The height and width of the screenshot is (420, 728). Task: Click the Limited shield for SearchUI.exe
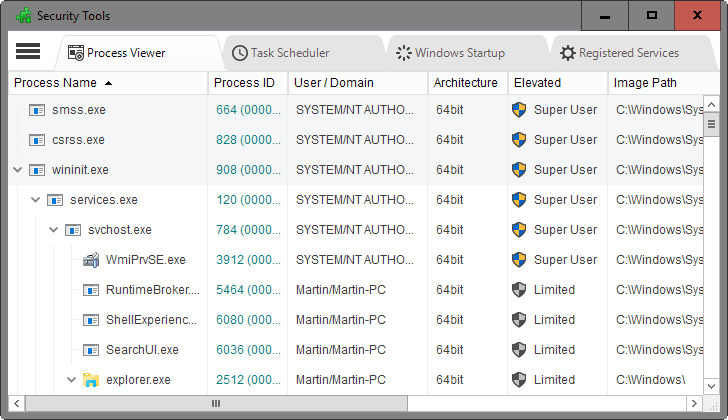519,350
